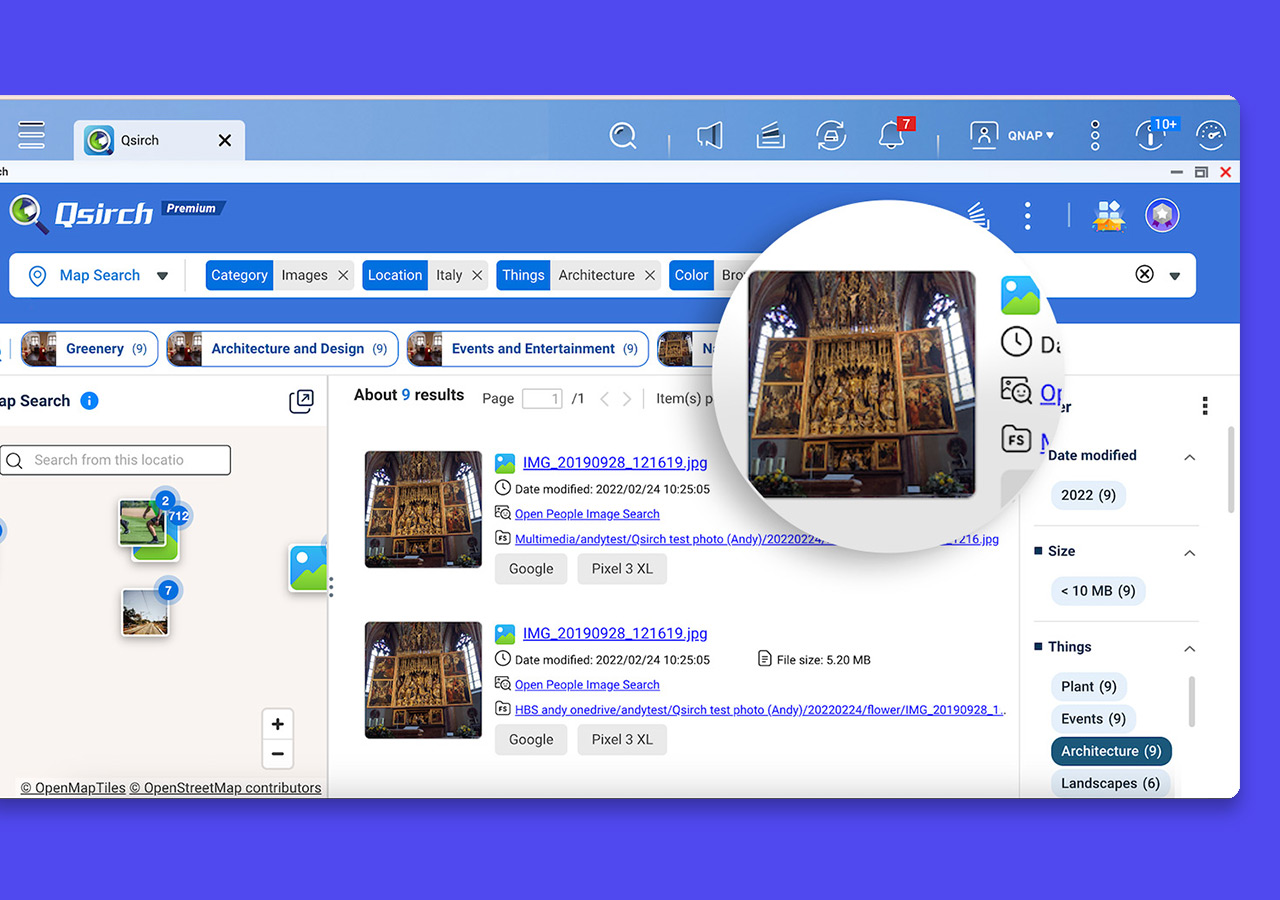Select Events and Entertainment category chip
Image resolution: width=1280 pixels, height=900 pixels.
pos(526,349)
